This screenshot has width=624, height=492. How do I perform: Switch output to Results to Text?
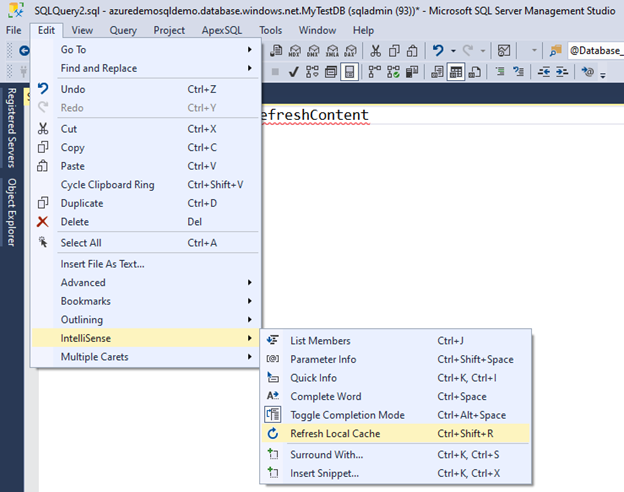437,72
